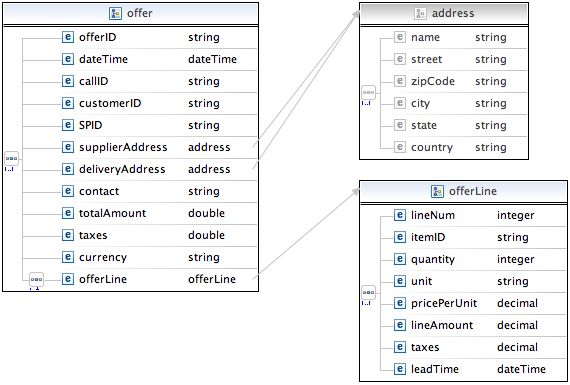Image resolution: width=570 pixels, height=385 pixels.
Task: Click the city element text in address
Action: tap(420, 104)
